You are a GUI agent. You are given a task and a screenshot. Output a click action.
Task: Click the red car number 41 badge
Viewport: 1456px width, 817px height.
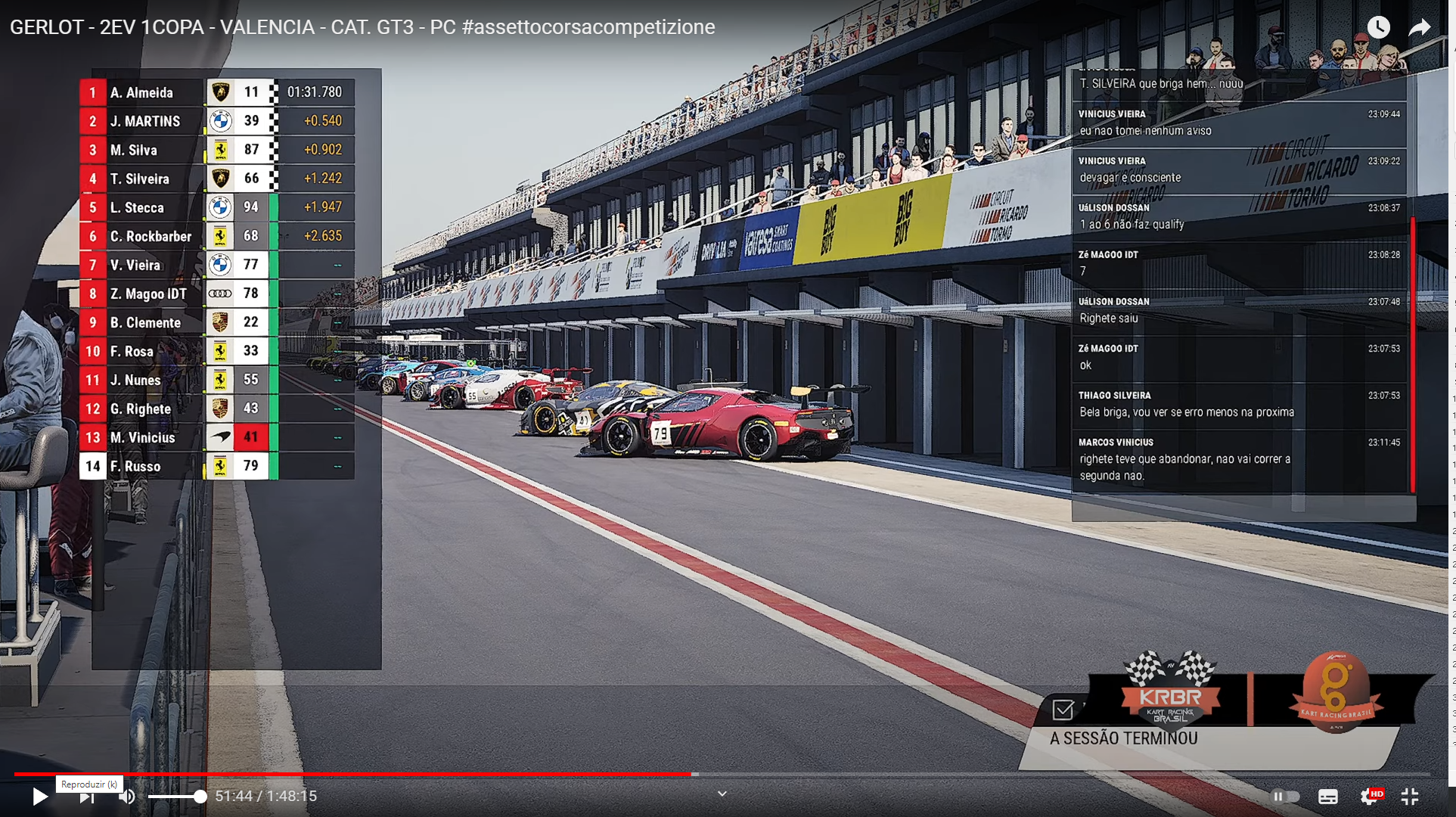[251, 437]
